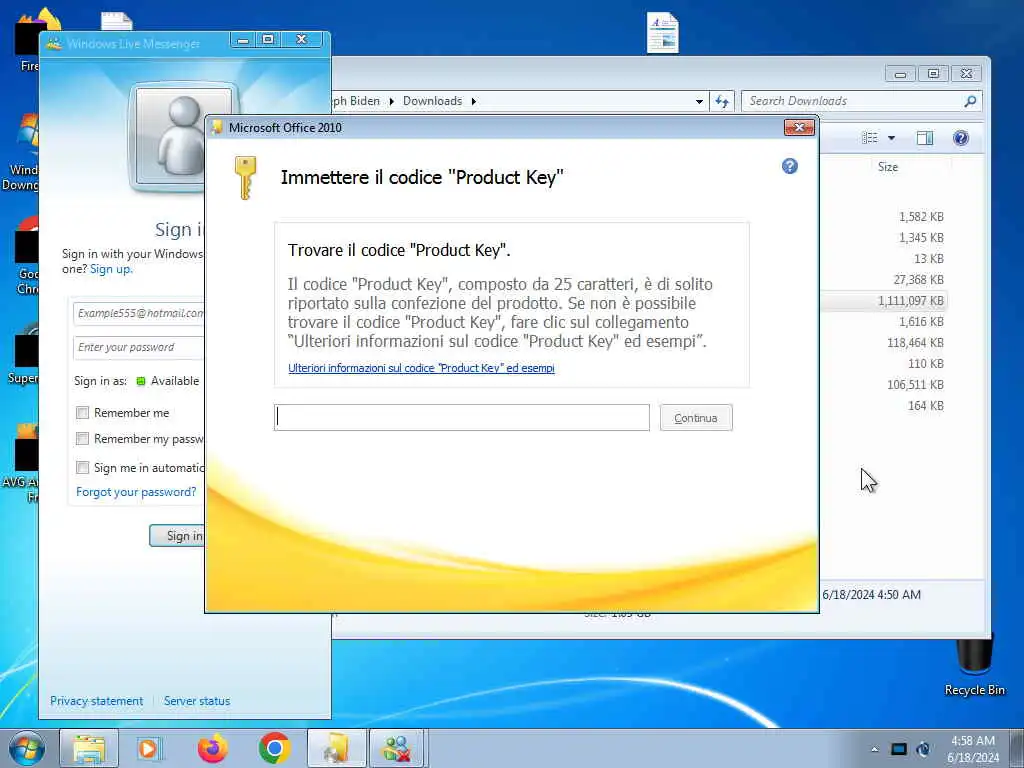Refresh the Downloads folder view
The width and height of the screenshot is (1024, 768).
pos(722,101)
